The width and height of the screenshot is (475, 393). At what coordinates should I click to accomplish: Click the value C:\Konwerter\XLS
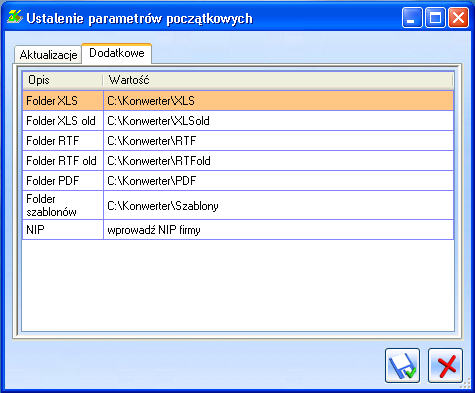(x=279, y=101)
